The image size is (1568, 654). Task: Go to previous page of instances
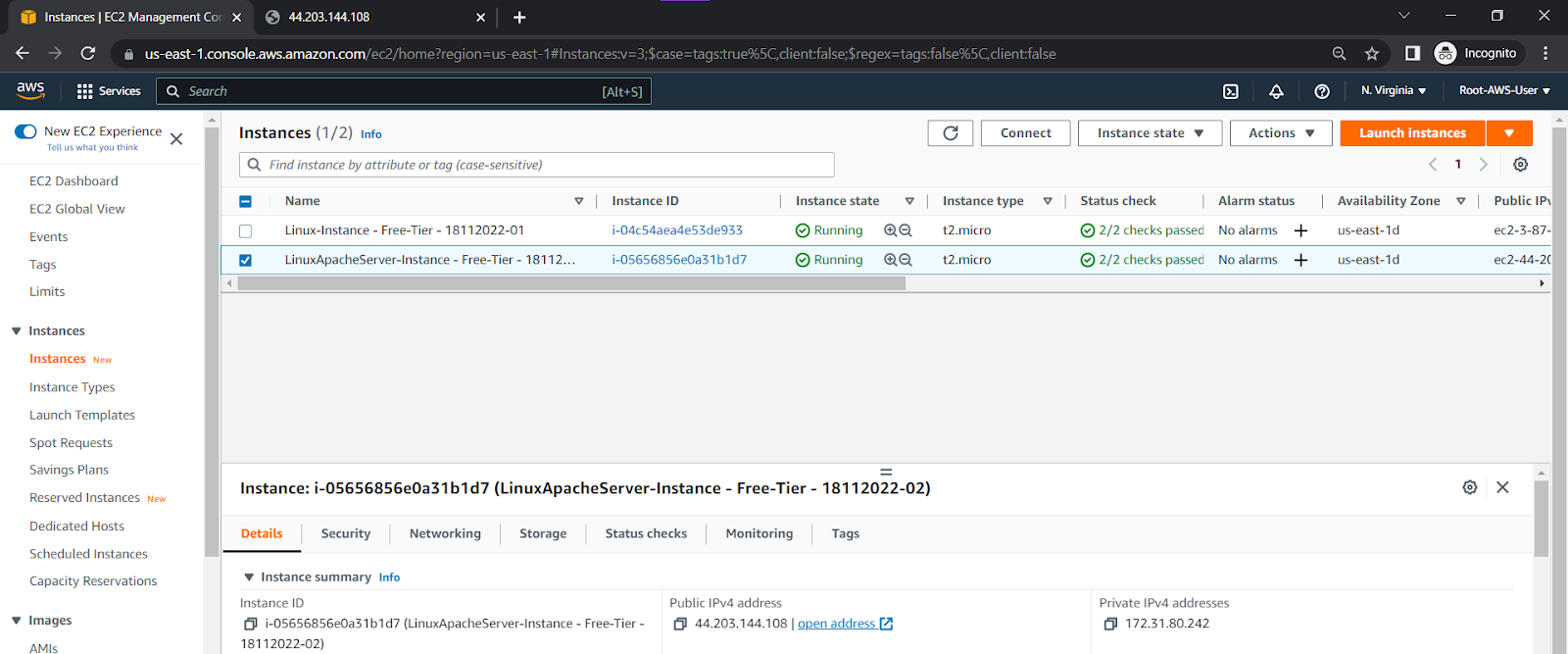pos(1433,165)
